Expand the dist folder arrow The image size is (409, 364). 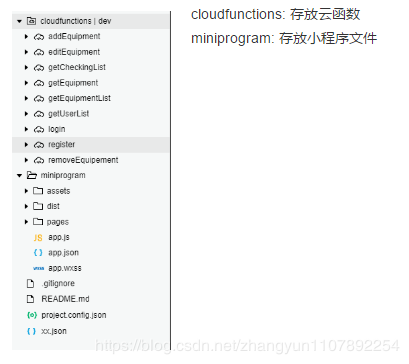[26, 206]
